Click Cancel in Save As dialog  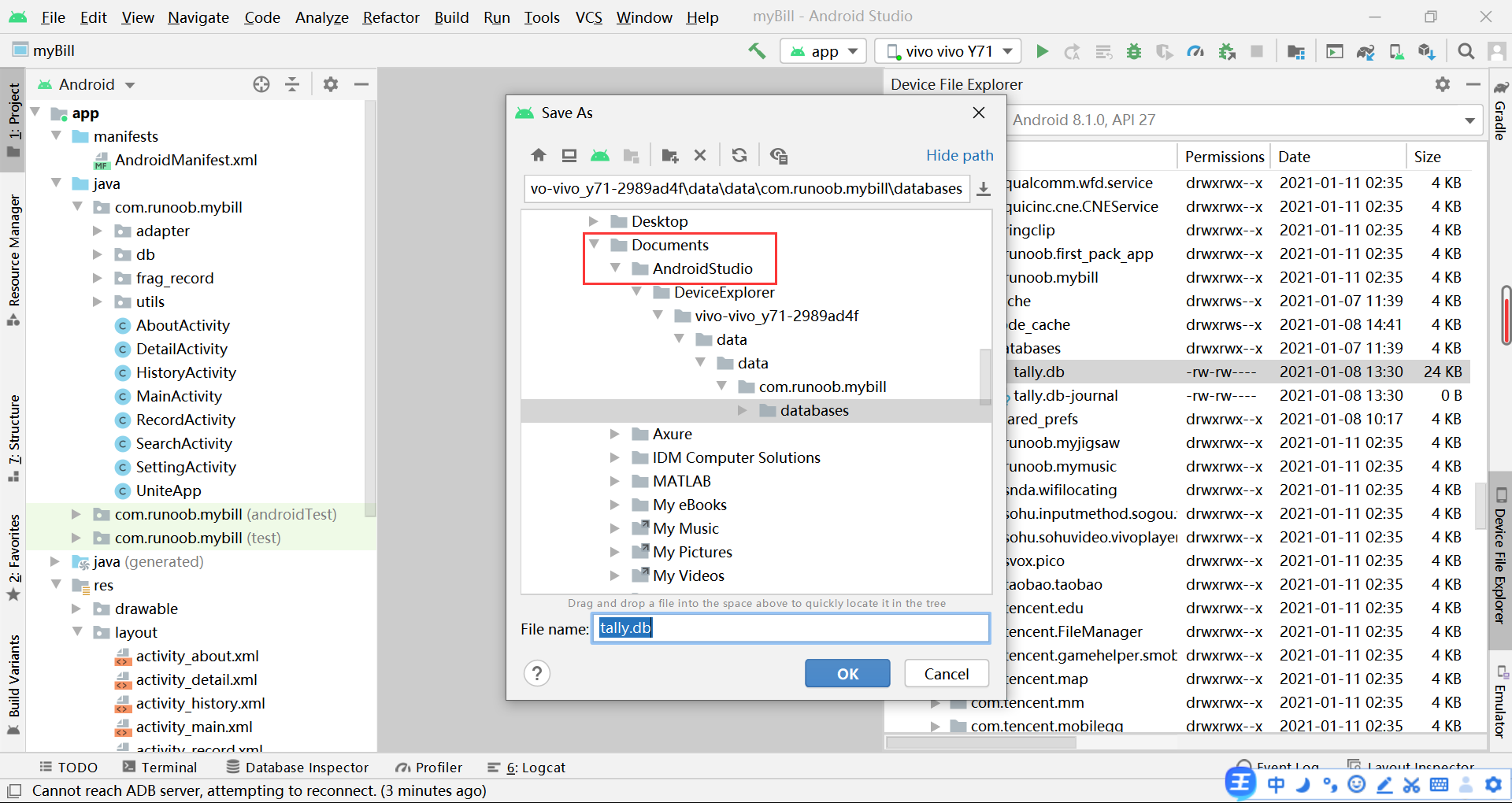click(947, 674)
